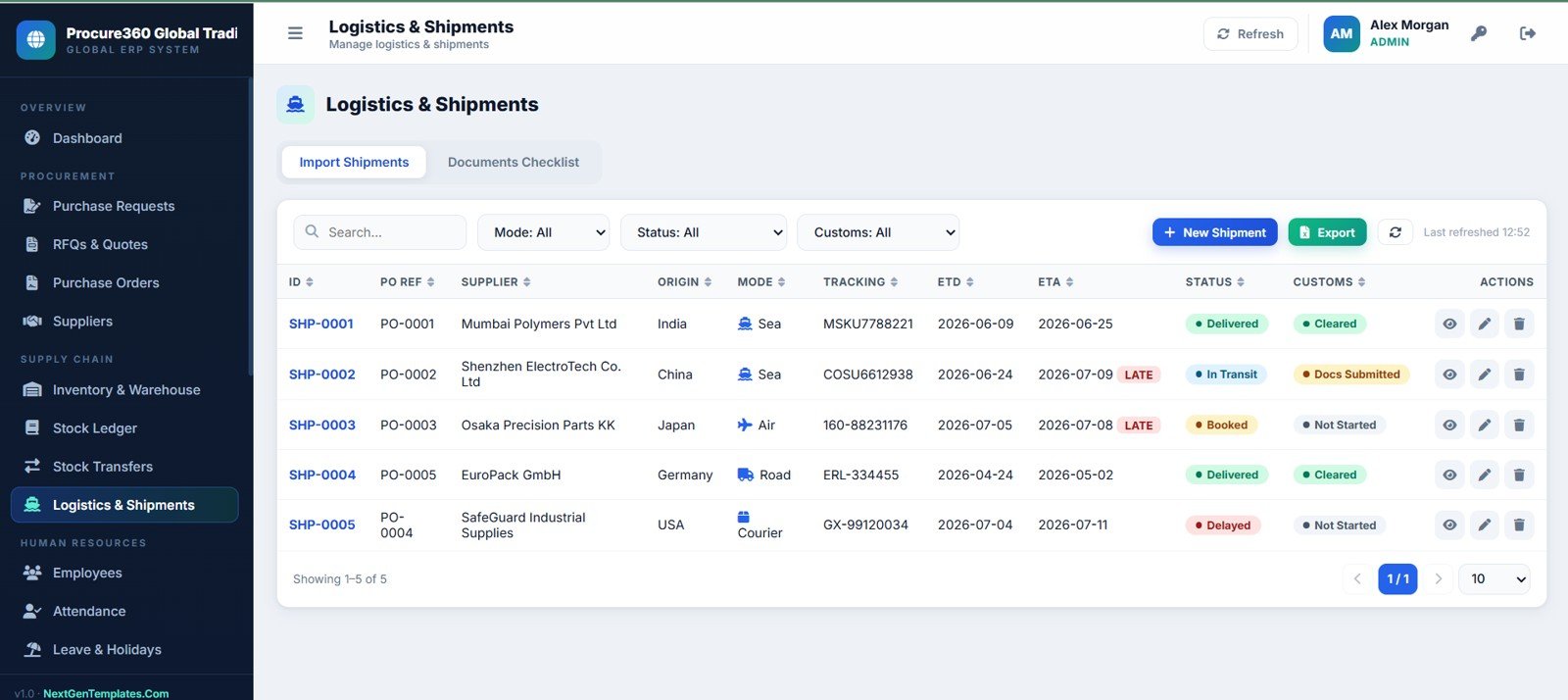Edit shipment SHP-0005 with pencil icon
This screenshot has height=700, width=1568.
click(x=1485, y=525)
